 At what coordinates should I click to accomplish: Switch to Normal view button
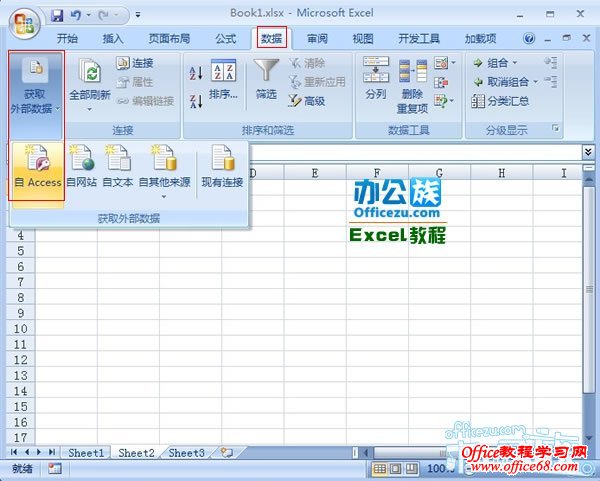pyautogui.click(x=380, y=469)
